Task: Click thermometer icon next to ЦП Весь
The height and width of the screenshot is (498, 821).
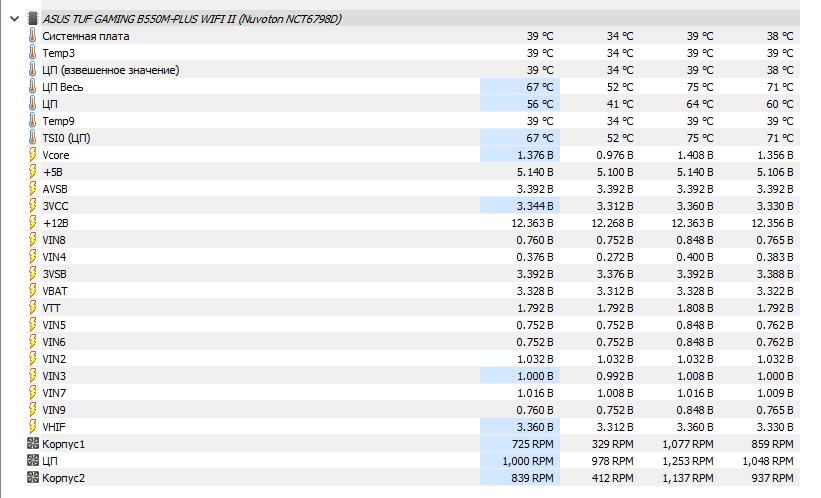Action: 32,87
